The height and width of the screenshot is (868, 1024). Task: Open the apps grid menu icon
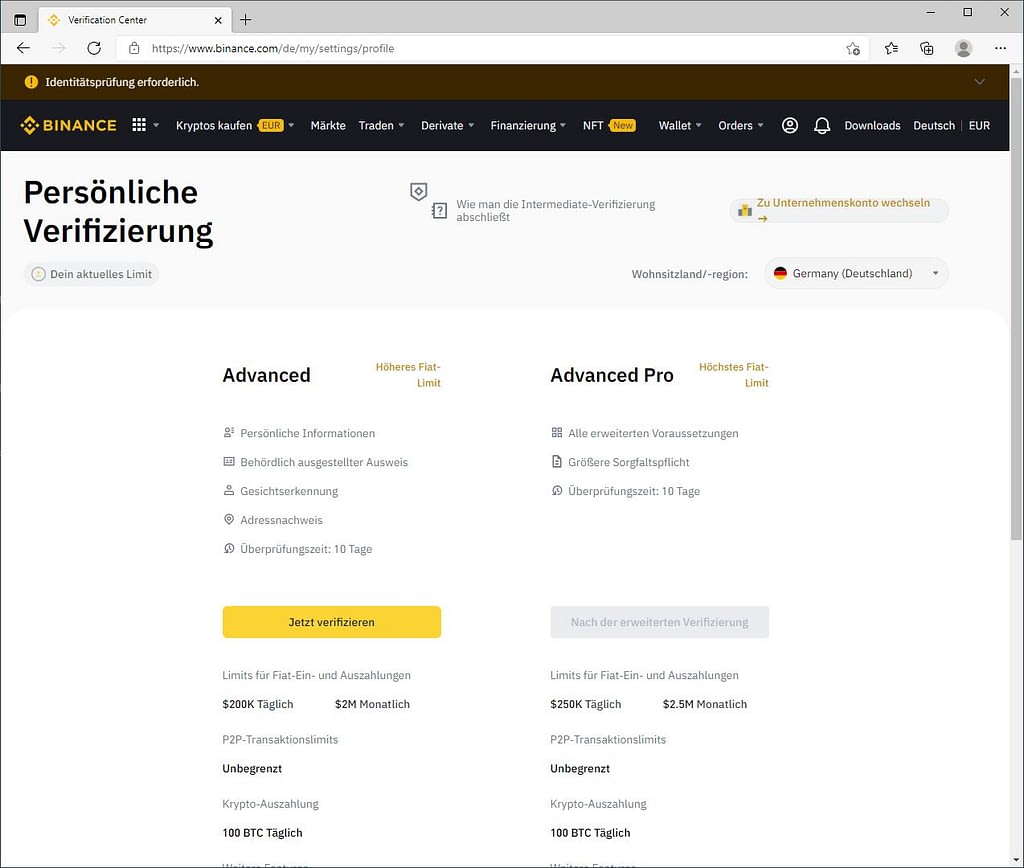click(139, 125)
